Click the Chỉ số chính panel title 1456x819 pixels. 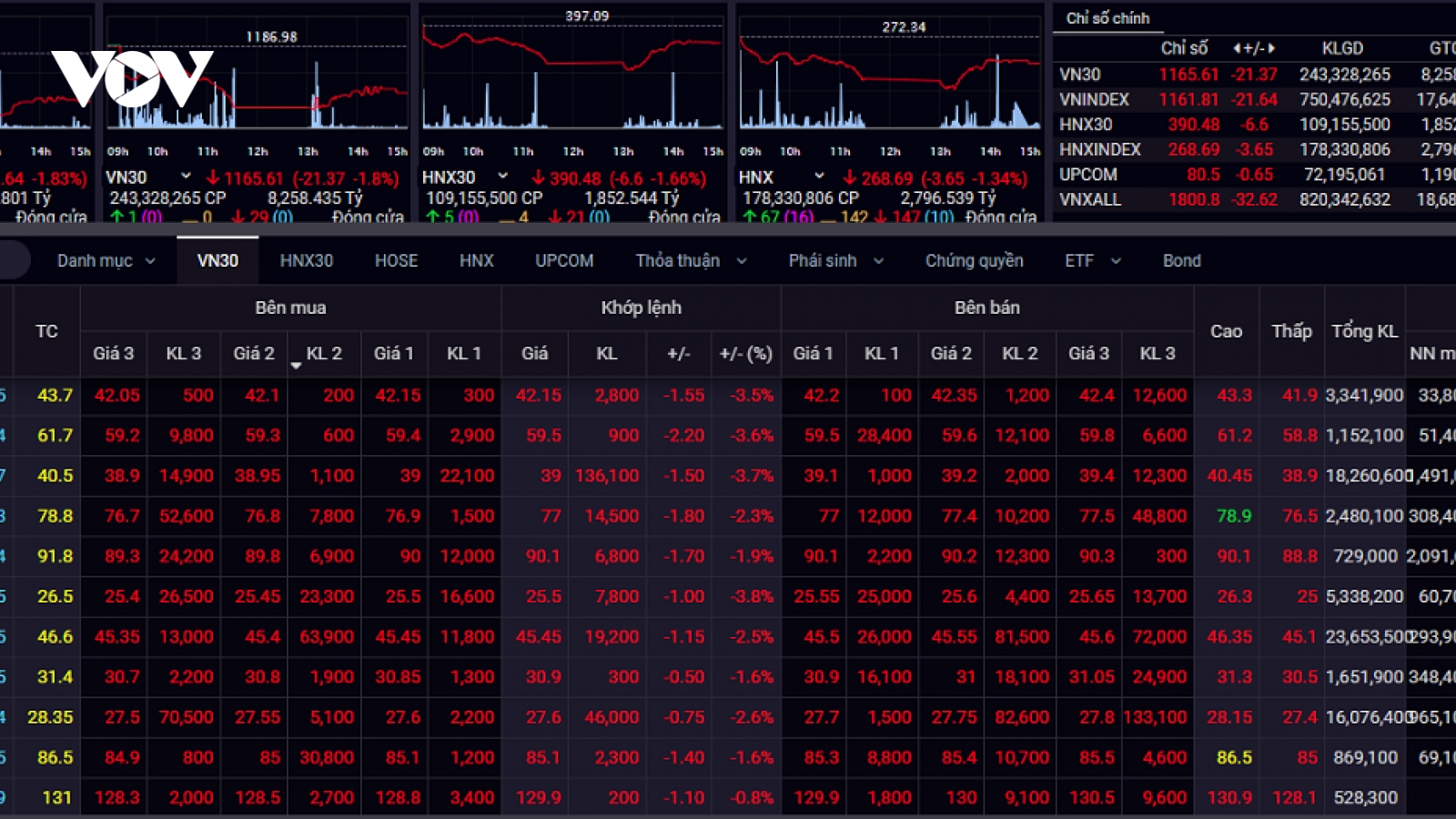1107,18
